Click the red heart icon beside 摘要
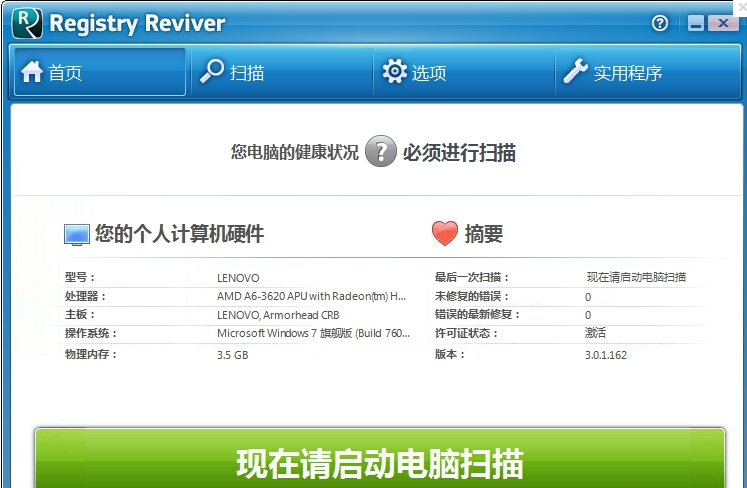 click(x=444, y=234)
